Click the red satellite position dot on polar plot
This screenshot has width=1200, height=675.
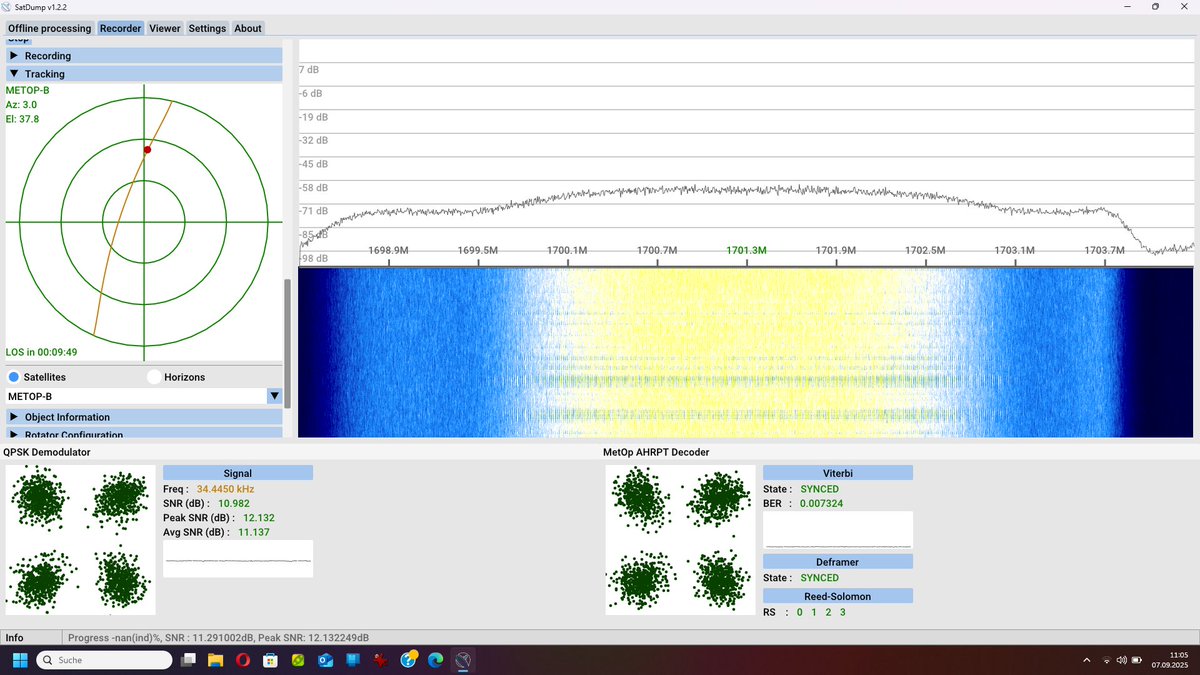pos(147,150)
